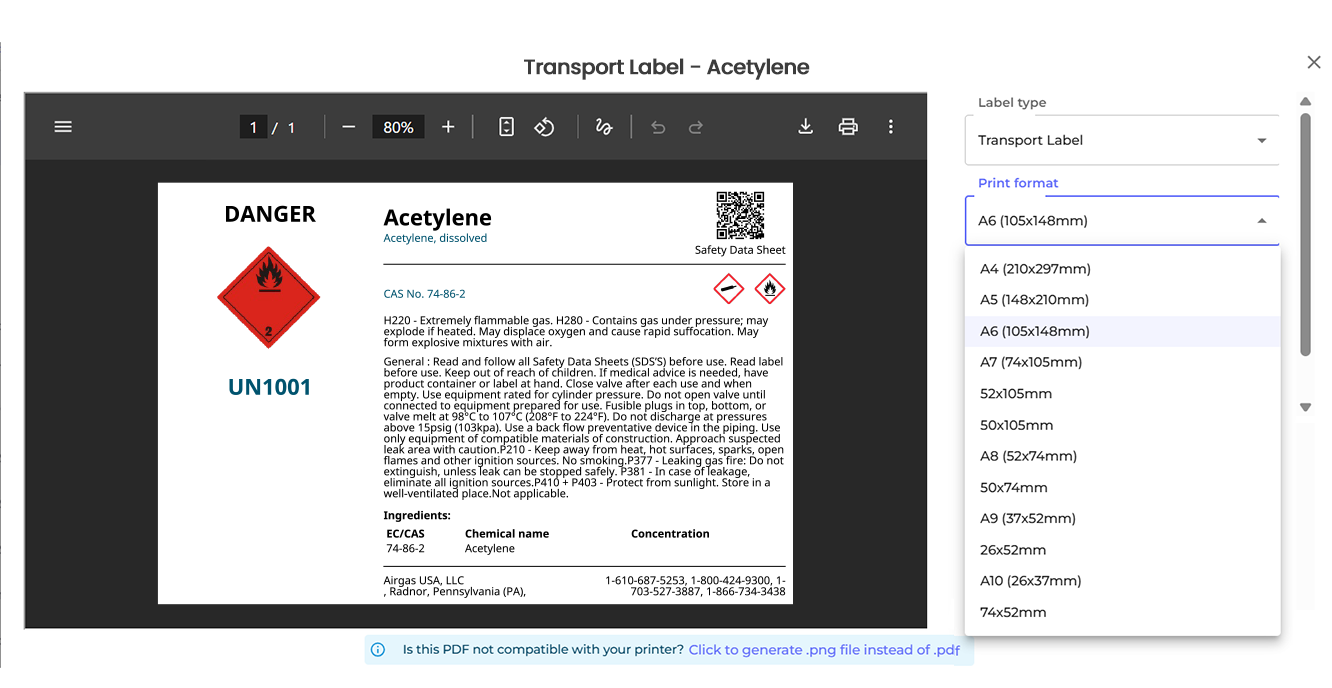The width and height of the screenshot is (1332, 688).
Task: Select A4 (210x297mm) print format
Action: tap(1034, 268)
